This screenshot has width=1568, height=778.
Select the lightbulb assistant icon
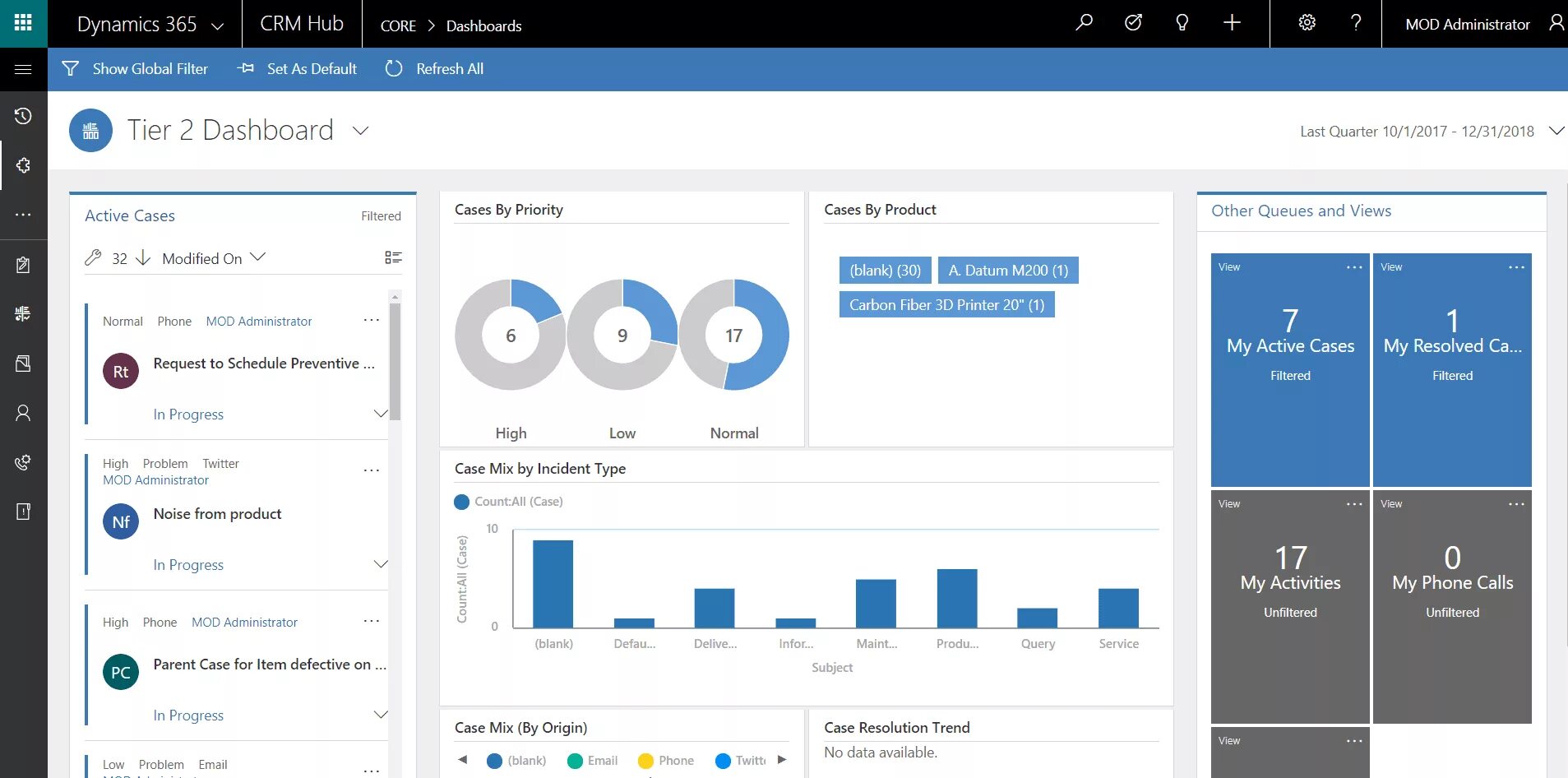(x=1182, y=23)
